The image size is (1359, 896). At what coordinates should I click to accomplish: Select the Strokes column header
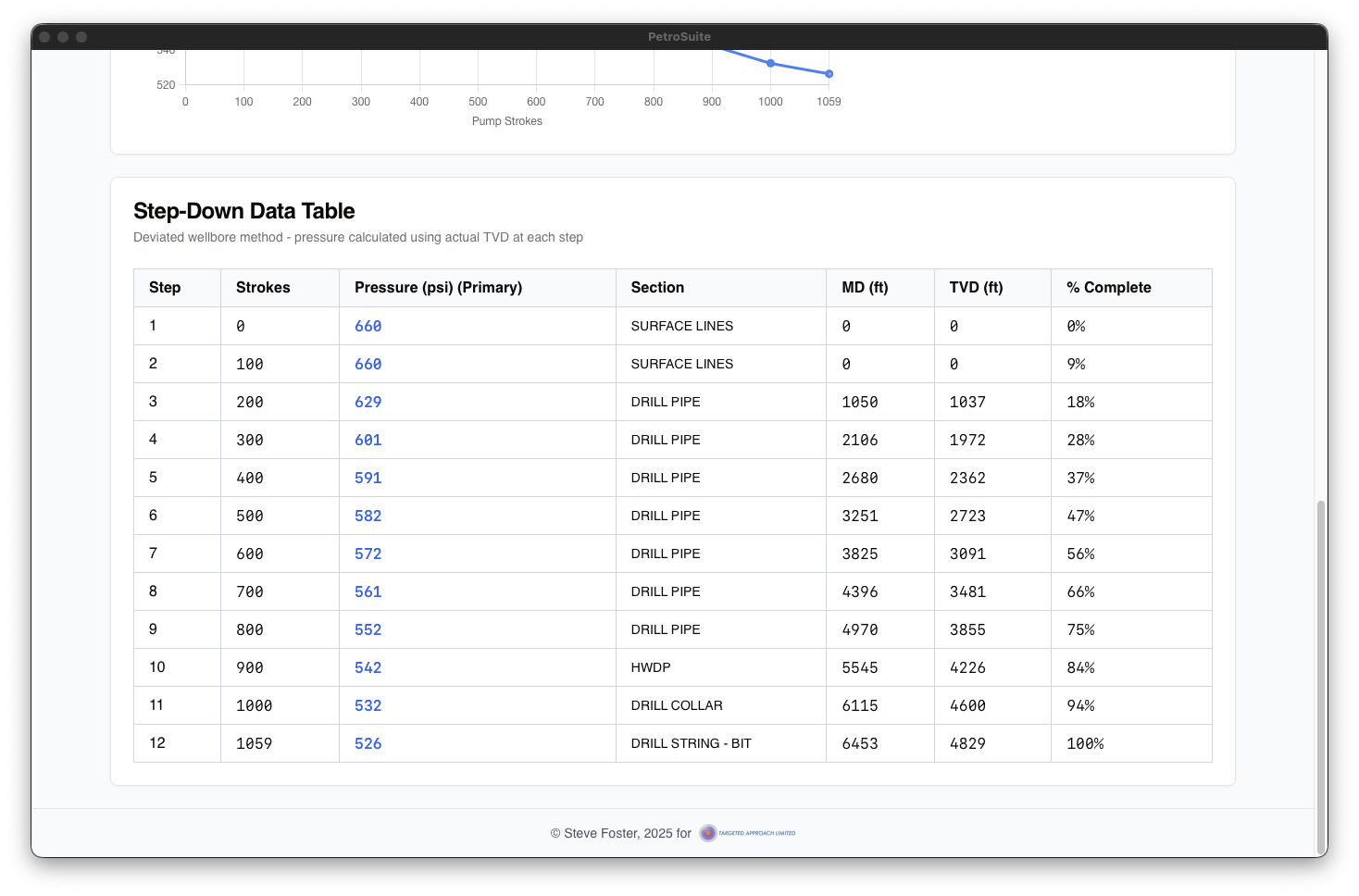click(263, 287)
